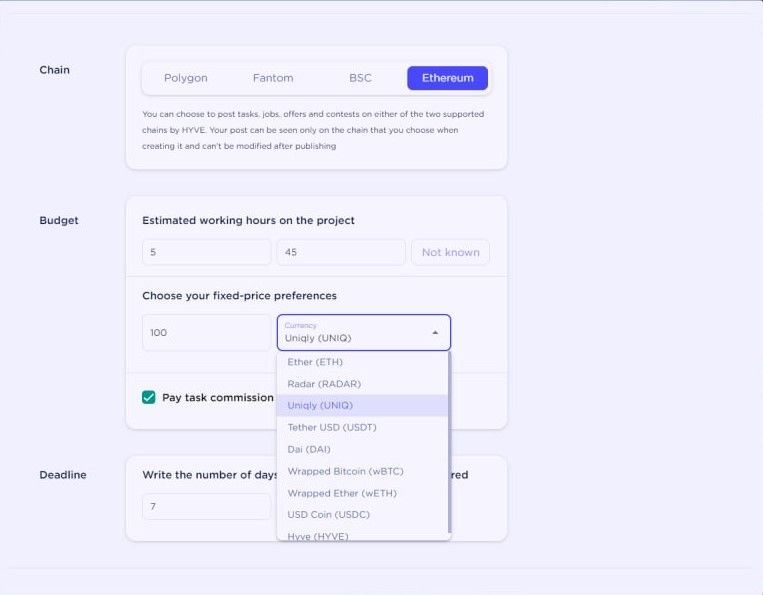Select the Fantom chain tab
This screenshot has width=763, height=595.
click(x=273, y=78)
